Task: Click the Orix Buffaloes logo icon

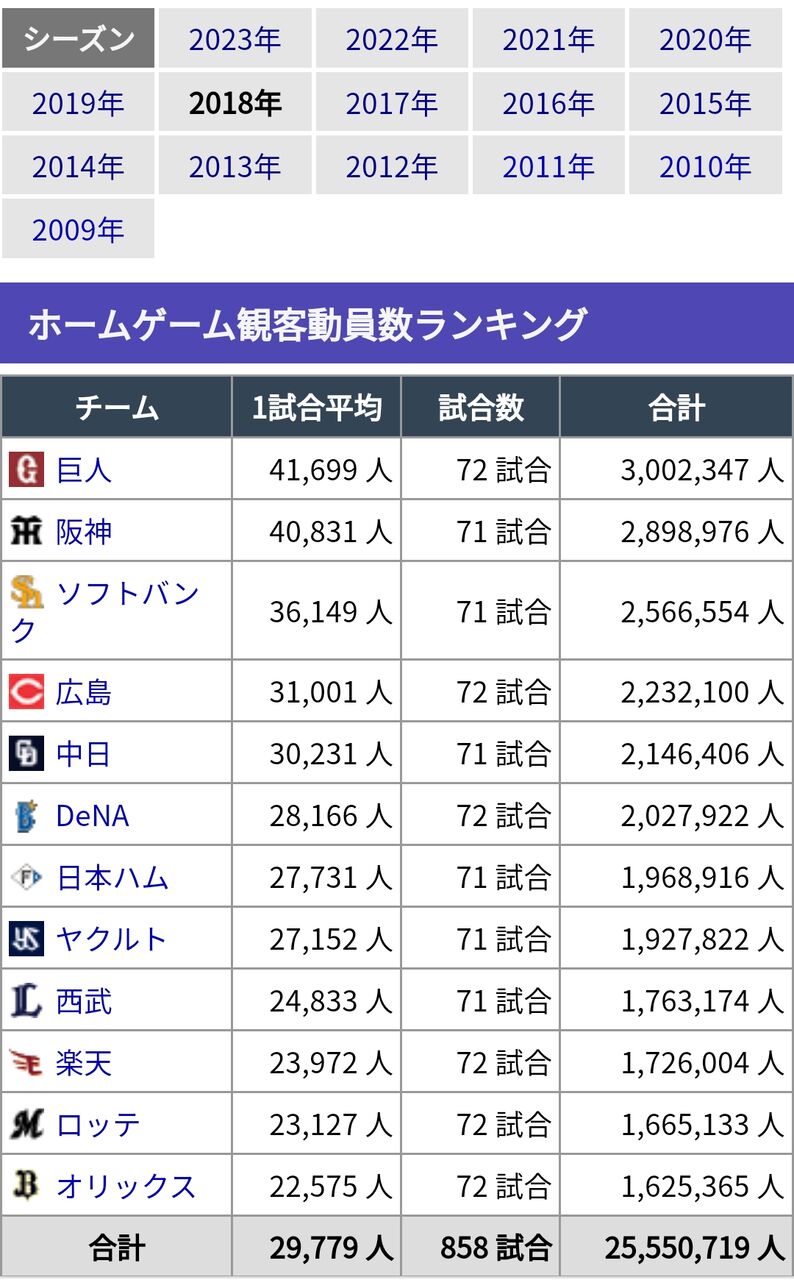Action: (x=27, y=1186)
